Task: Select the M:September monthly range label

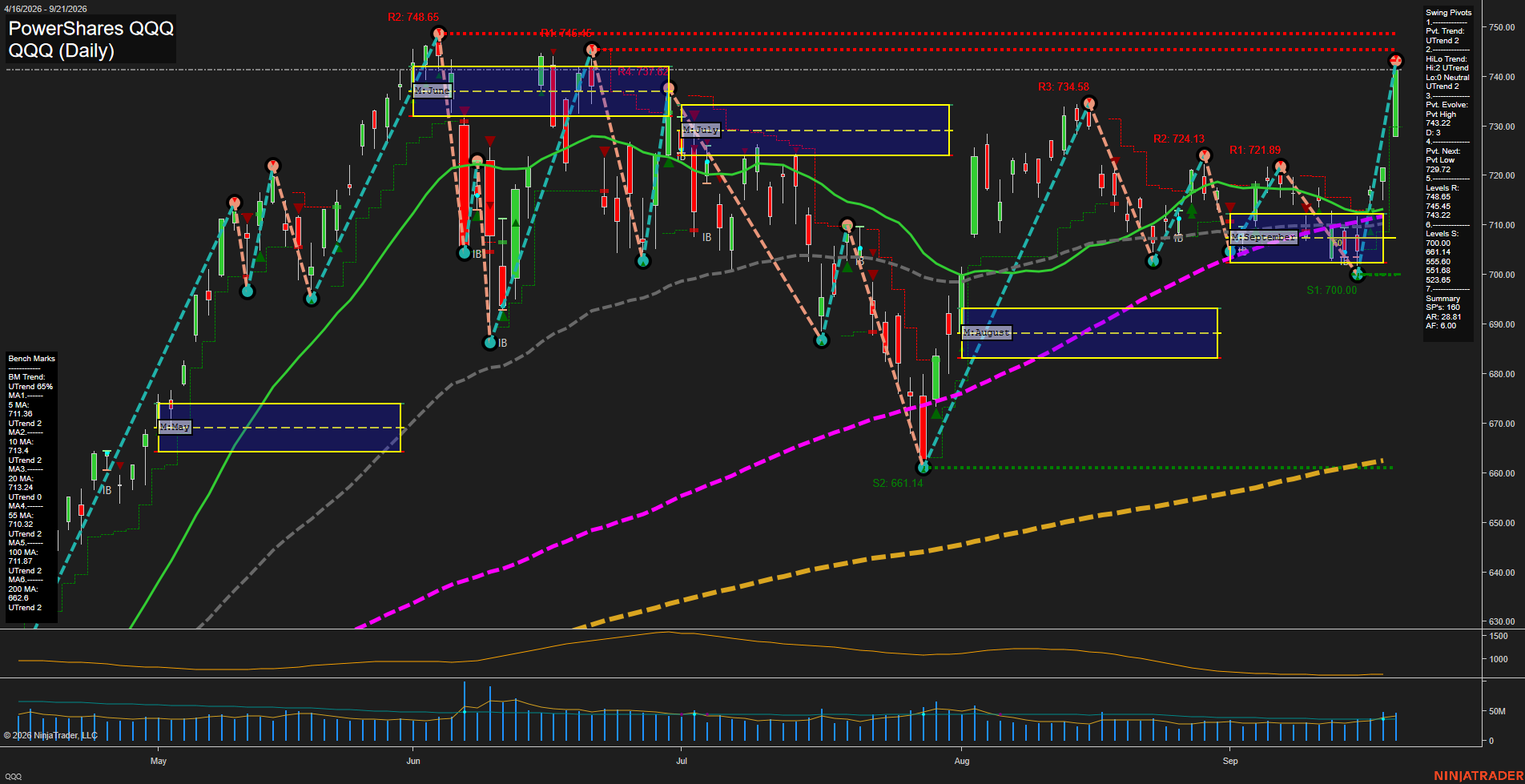Action: click(x=1263, y=237)
